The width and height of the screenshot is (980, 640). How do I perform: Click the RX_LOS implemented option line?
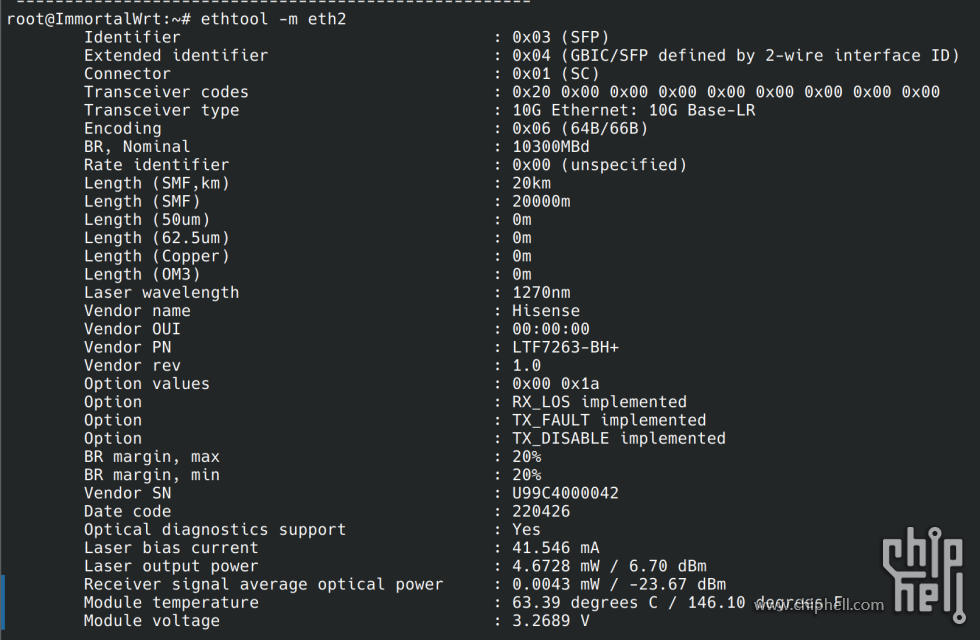[599, 402]
